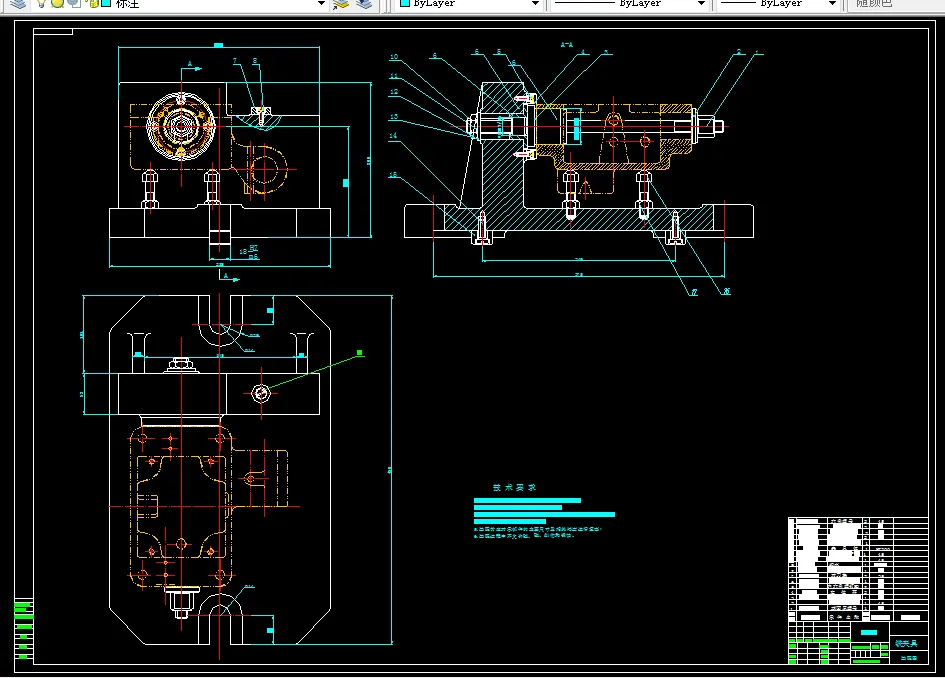Toggle the layer lock padlock icon
945x678 pixels.
coord(93,3)
